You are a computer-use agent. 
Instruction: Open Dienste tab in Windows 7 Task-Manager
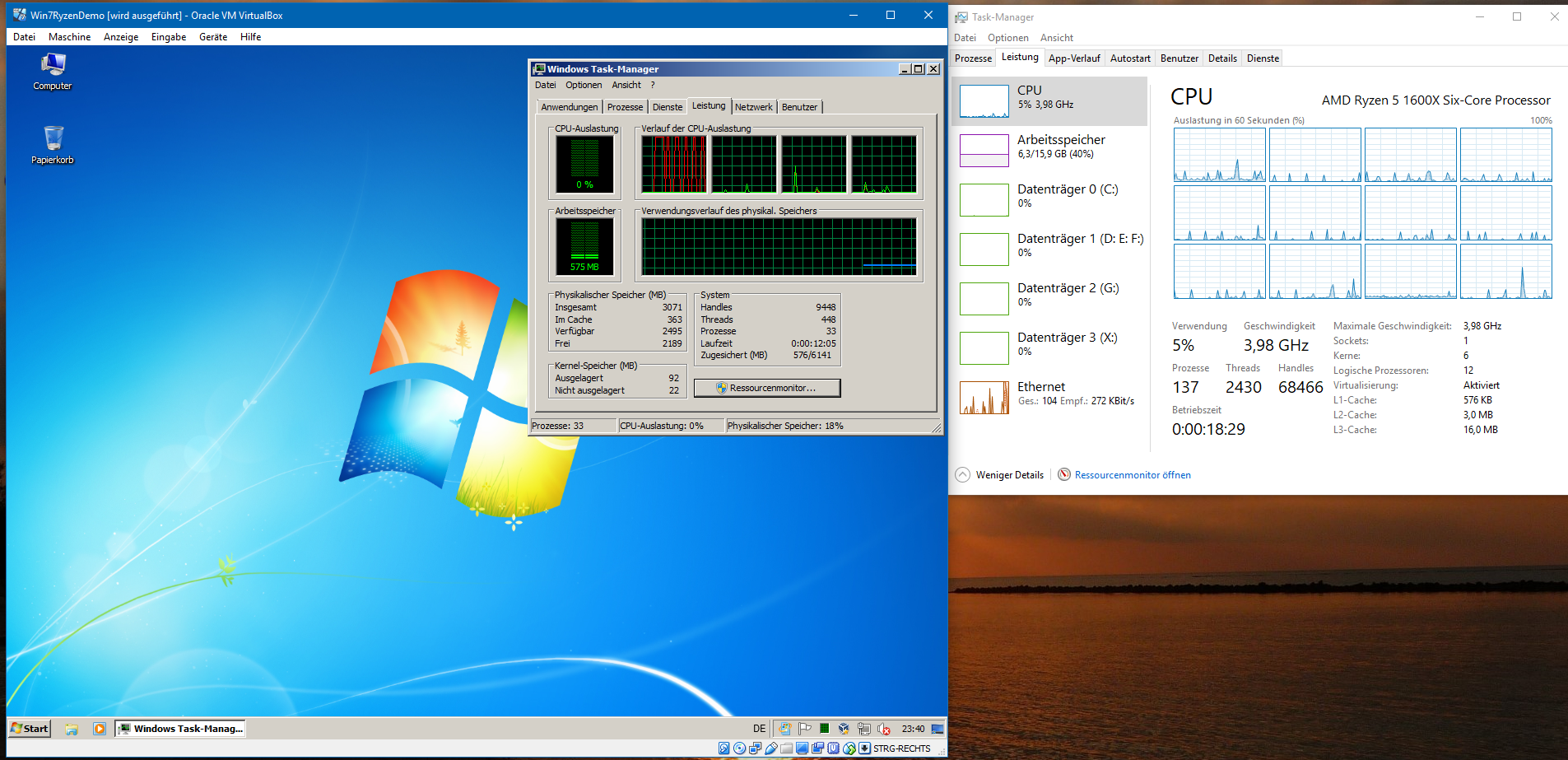click(x=668, y=107)
